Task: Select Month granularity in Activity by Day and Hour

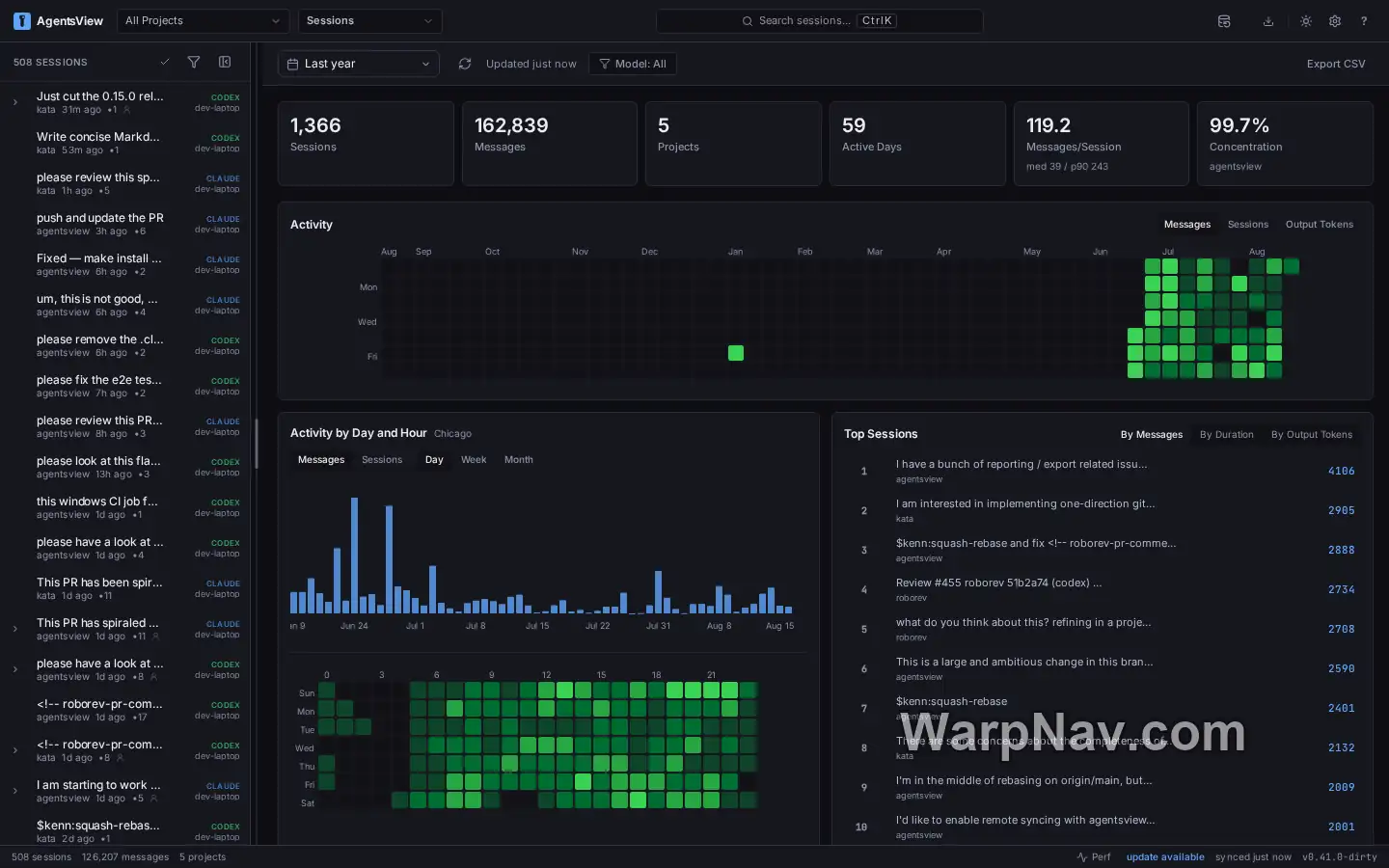Action: click(518, 460)
